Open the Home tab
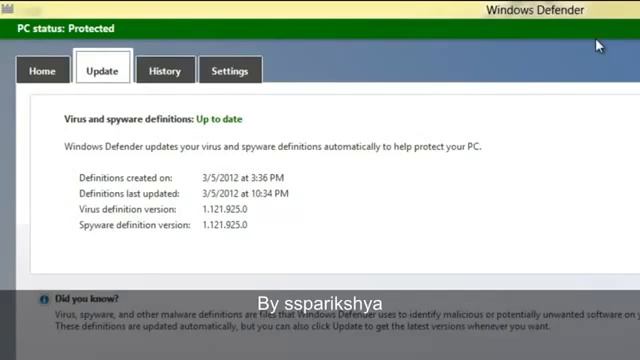This screenshot has width=640, height=360. [43, 70]
